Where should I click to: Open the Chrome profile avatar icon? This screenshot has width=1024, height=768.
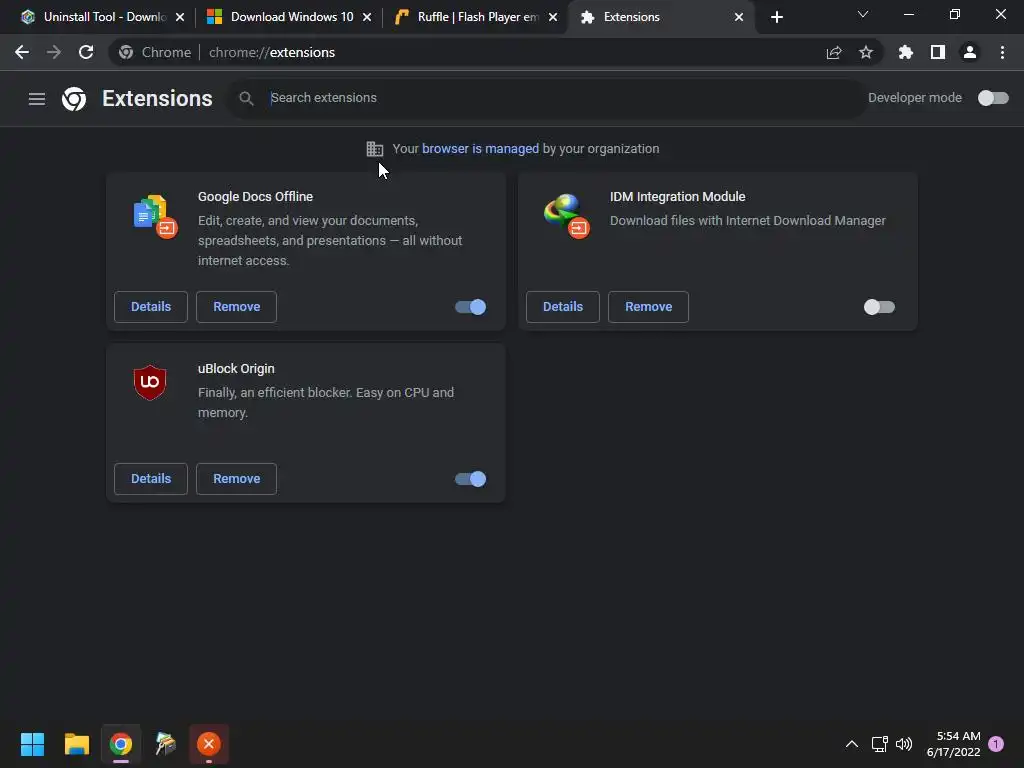point(970,52)
